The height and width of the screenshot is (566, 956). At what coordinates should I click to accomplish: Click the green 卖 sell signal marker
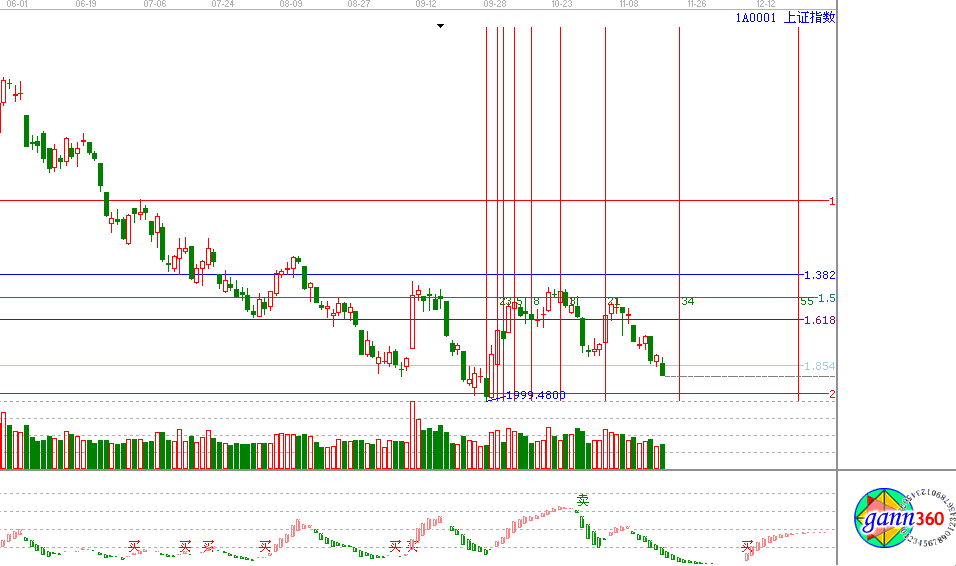[x=583, y=500]
